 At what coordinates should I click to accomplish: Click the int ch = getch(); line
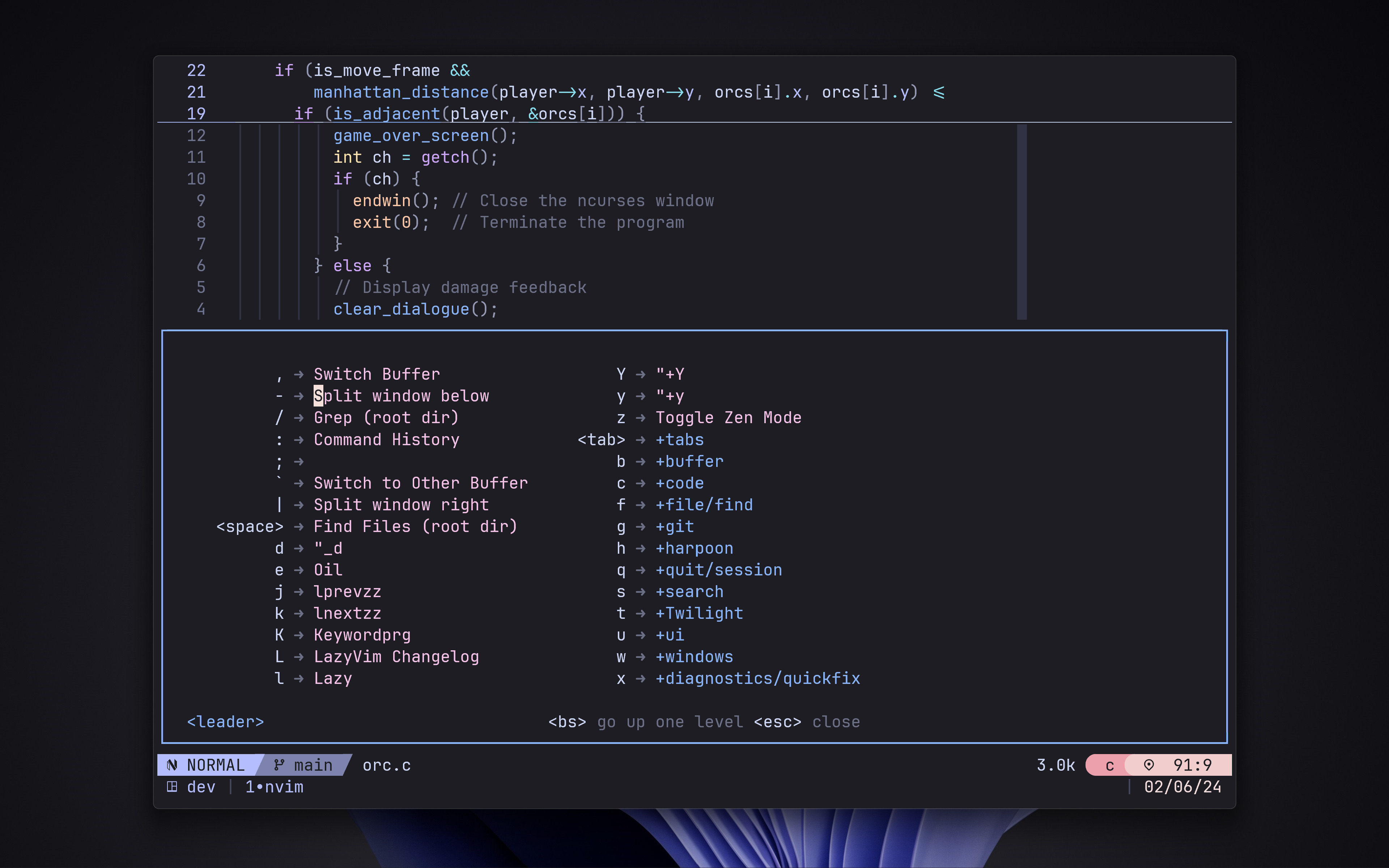point(416,157)
